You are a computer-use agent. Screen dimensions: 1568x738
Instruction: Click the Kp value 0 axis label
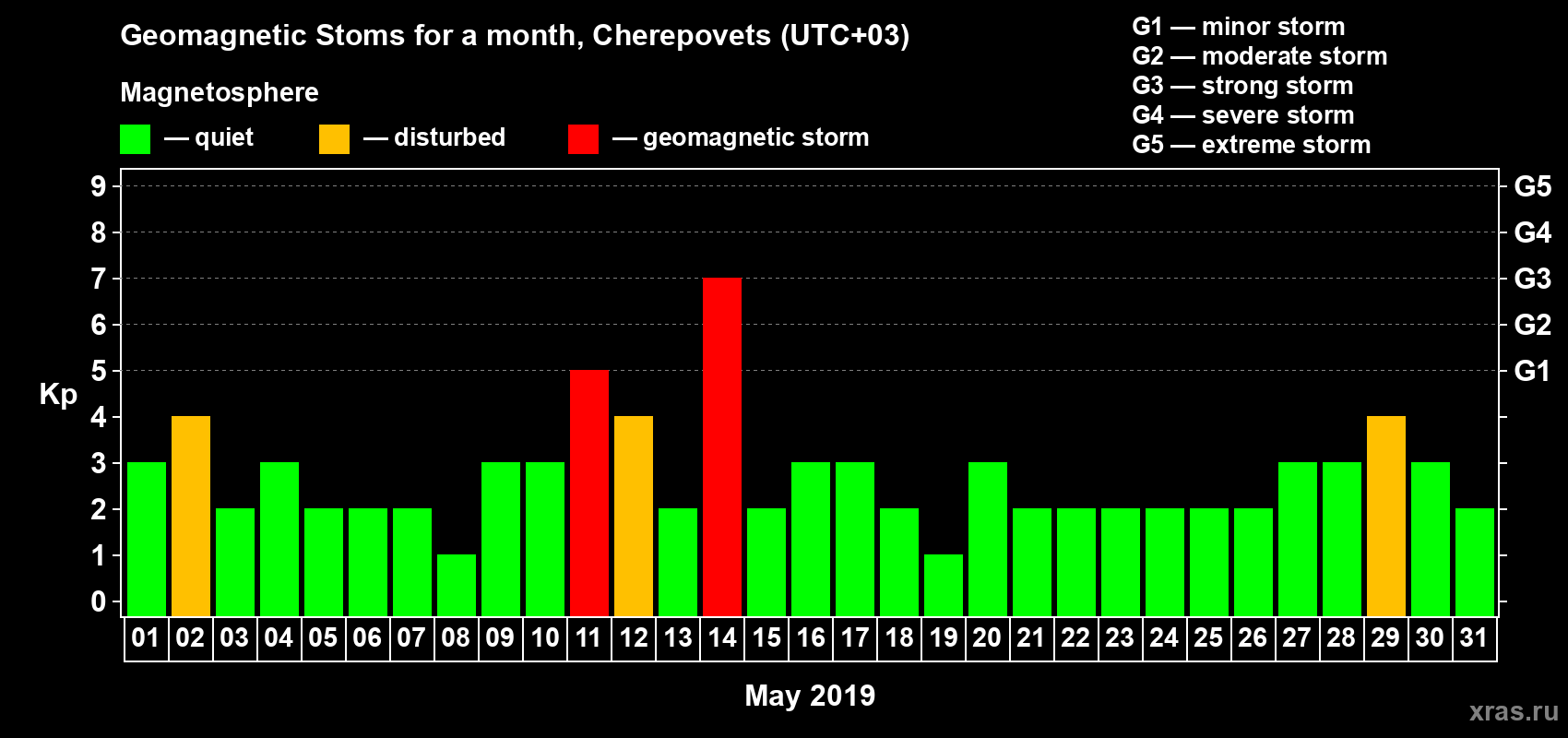[x=99, y=601]
